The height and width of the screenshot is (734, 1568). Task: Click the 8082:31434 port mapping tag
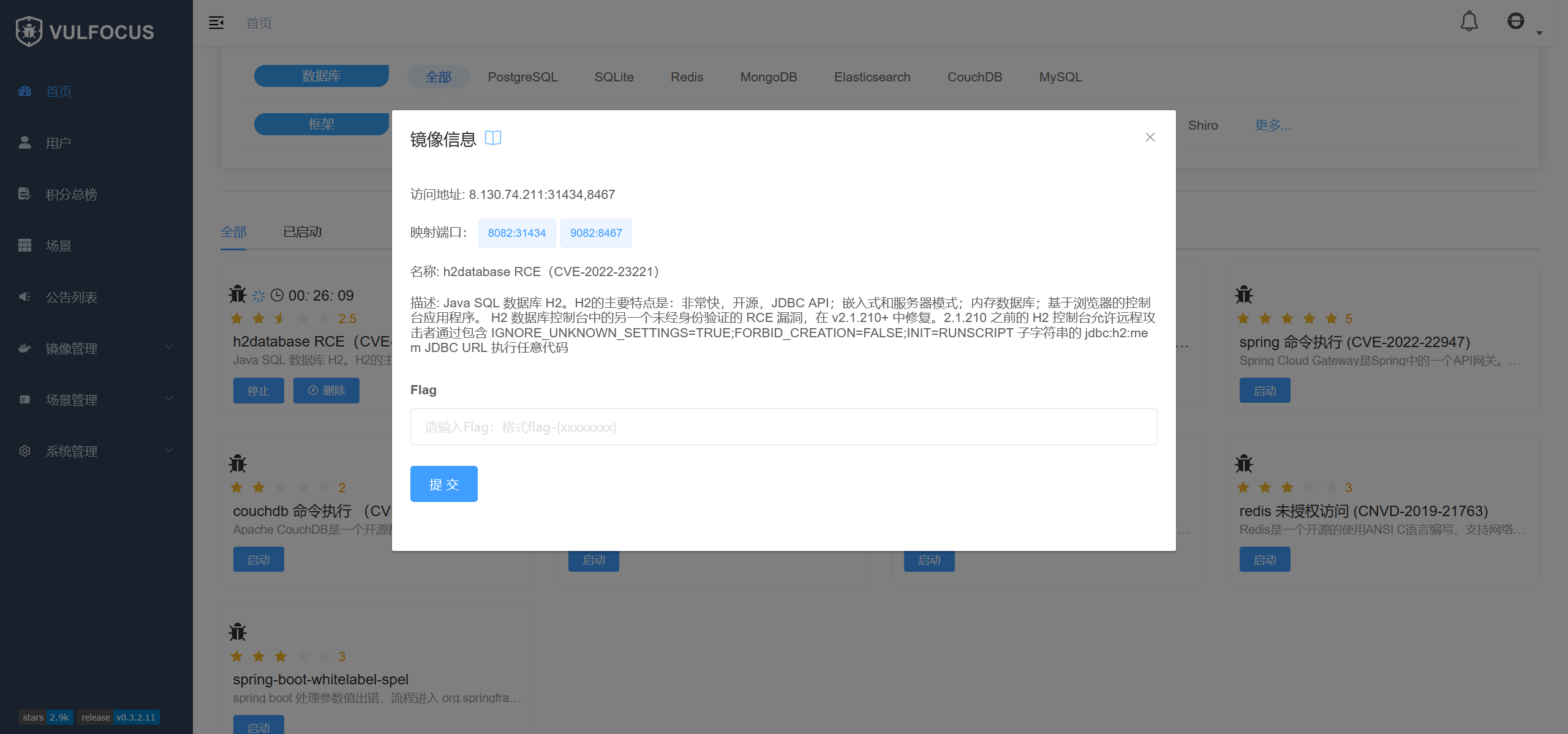coord(516,233)
